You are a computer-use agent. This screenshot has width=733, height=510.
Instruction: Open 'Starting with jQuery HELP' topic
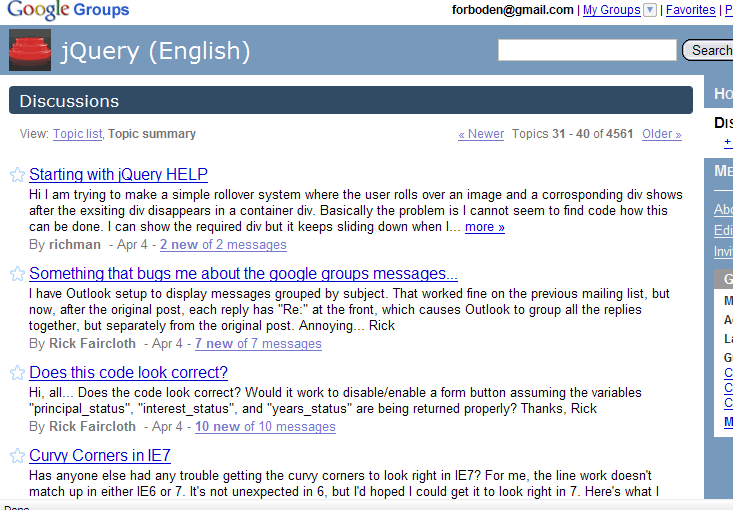coord(118,174)
